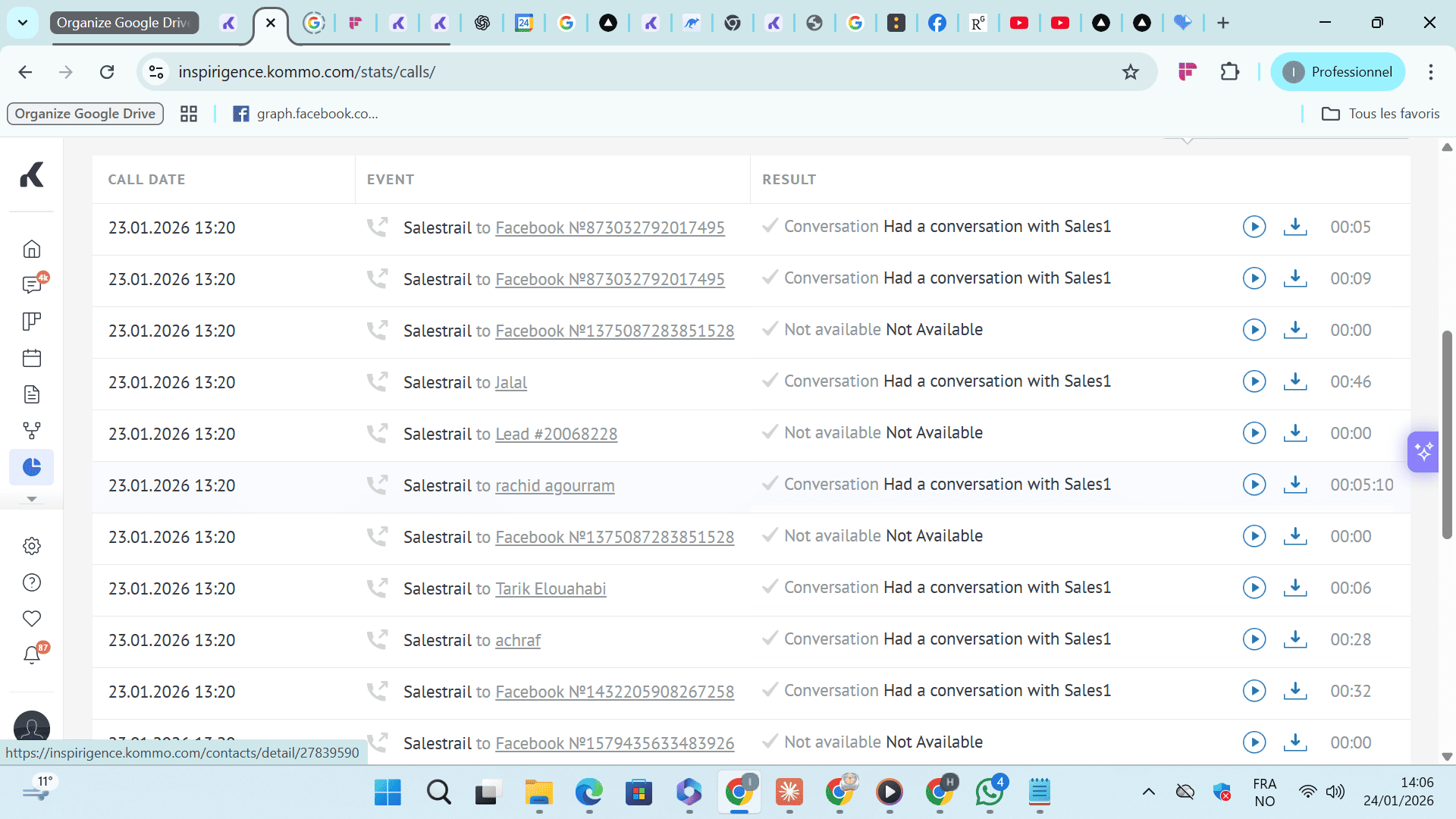
Task: Show hidden system tray icons chevron
Action: click(x=1148, y=792)
